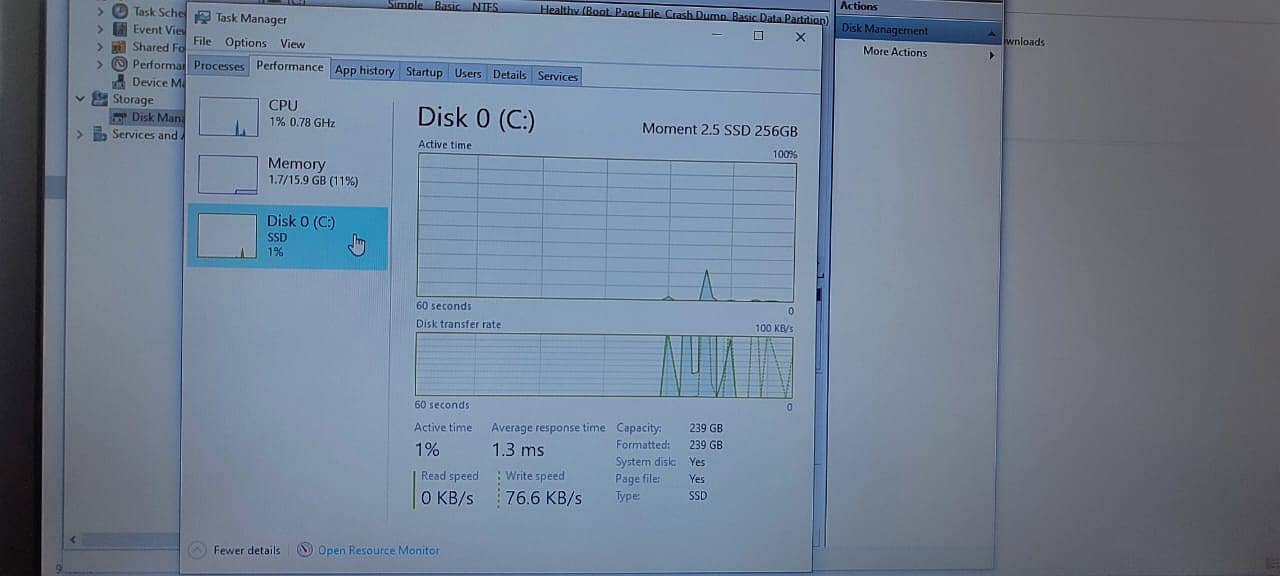Click the Shared Folders icon
Screen dimensions: 1280x576
(121, 47)
